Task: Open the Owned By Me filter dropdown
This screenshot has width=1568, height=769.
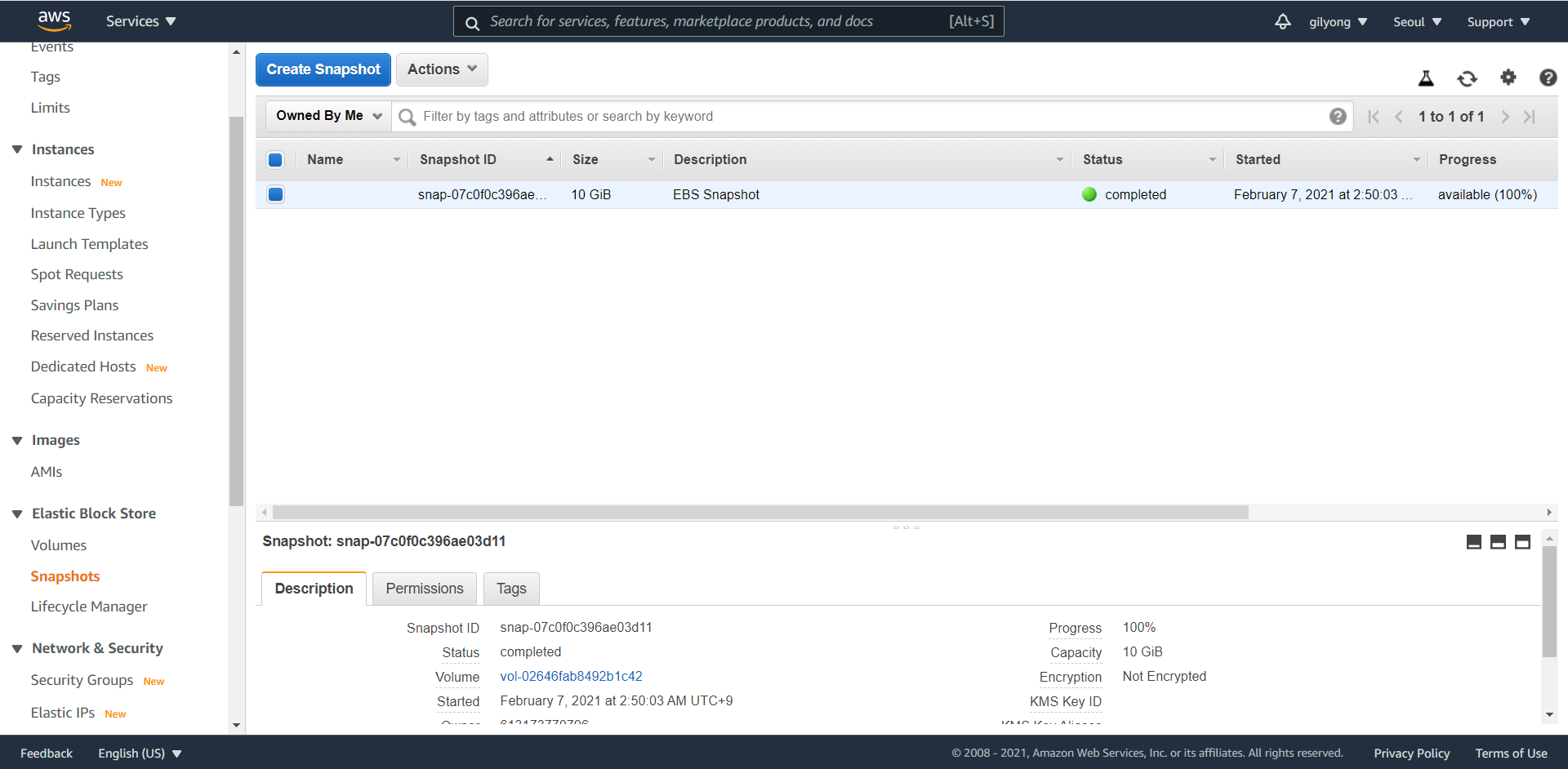Action: point(328,116)
